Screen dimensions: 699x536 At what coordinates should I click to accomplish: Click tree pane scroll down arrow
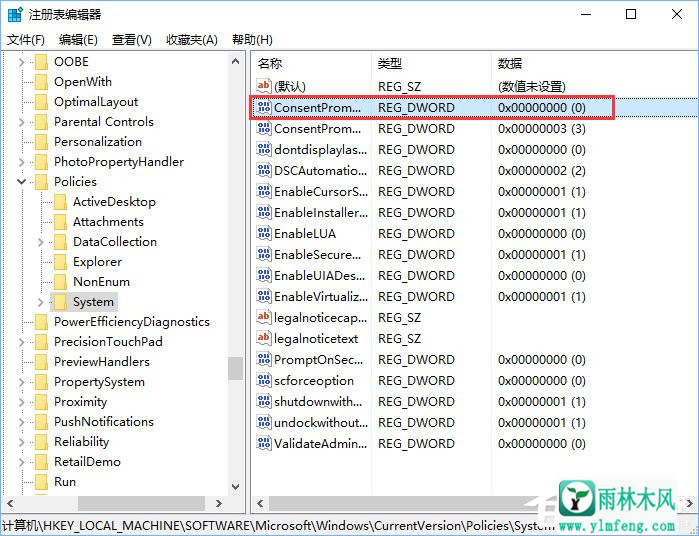(236, 487)
